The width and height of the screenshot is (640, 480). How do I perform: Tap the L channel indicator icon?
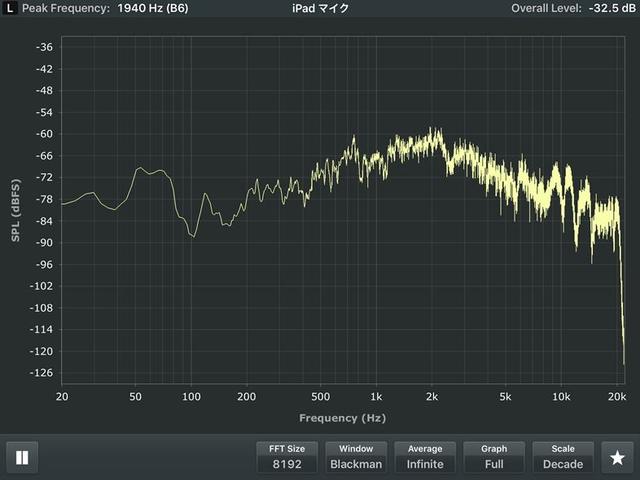[10, 8]
